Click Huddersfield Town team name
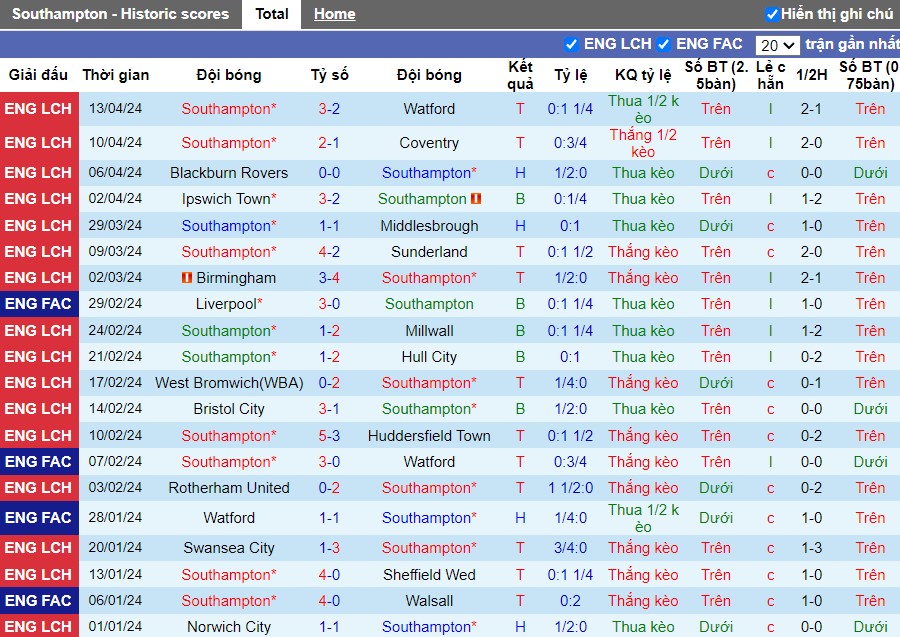Screen dimensions: 900x637 429,436
